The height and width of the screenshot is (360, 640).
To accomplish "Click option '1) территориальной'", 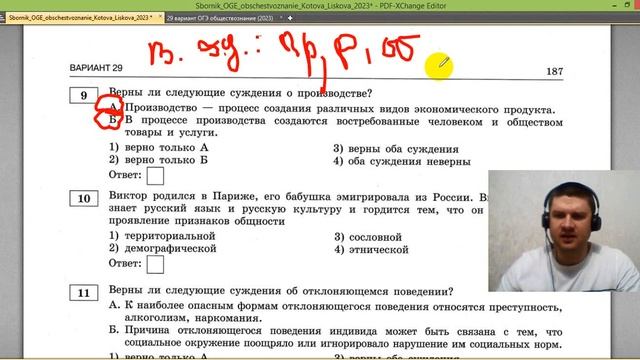I will tap(162, 236).
